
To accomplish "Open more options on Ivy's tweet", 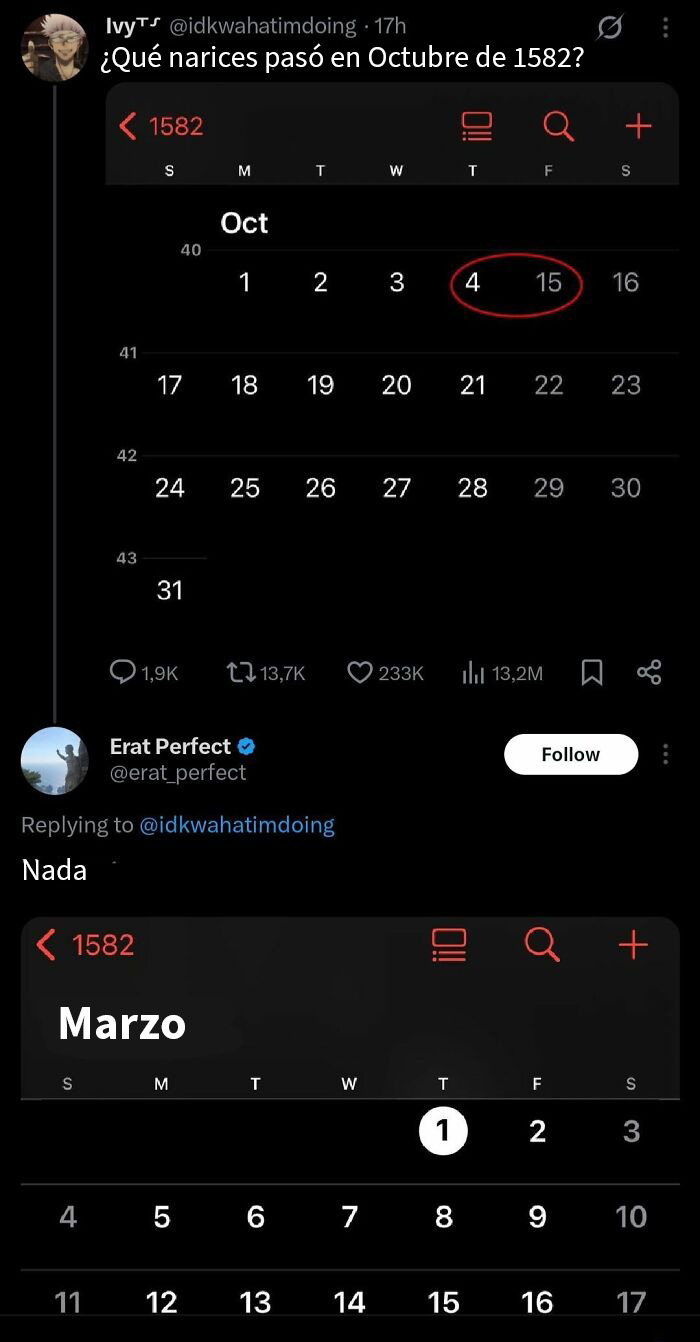I will coord(666,29).
